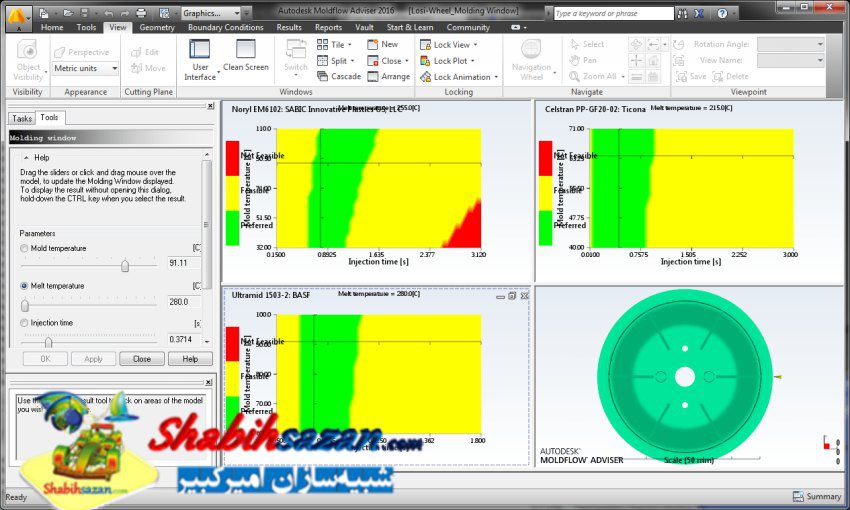The height and width of the screenshot is (510, 850).
Task: Open the Reports ribbon tab
Action: (x=328, y=27)
